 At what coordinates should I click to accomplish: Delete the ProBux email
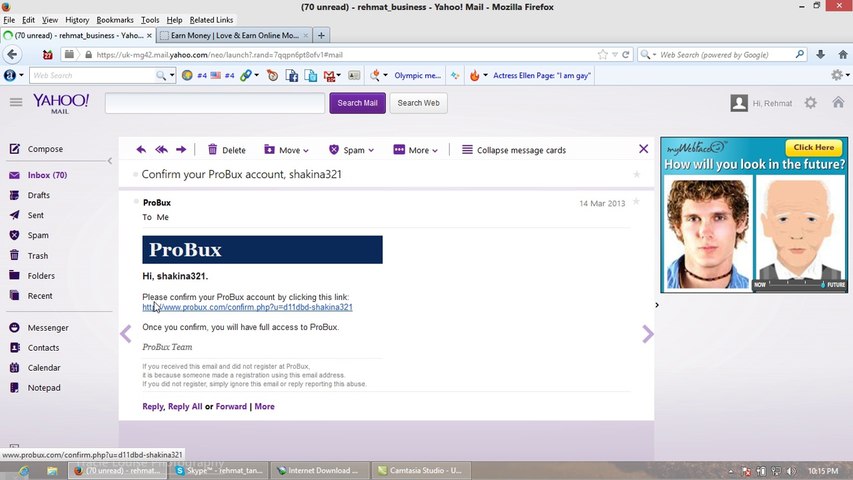click(227, 150)
